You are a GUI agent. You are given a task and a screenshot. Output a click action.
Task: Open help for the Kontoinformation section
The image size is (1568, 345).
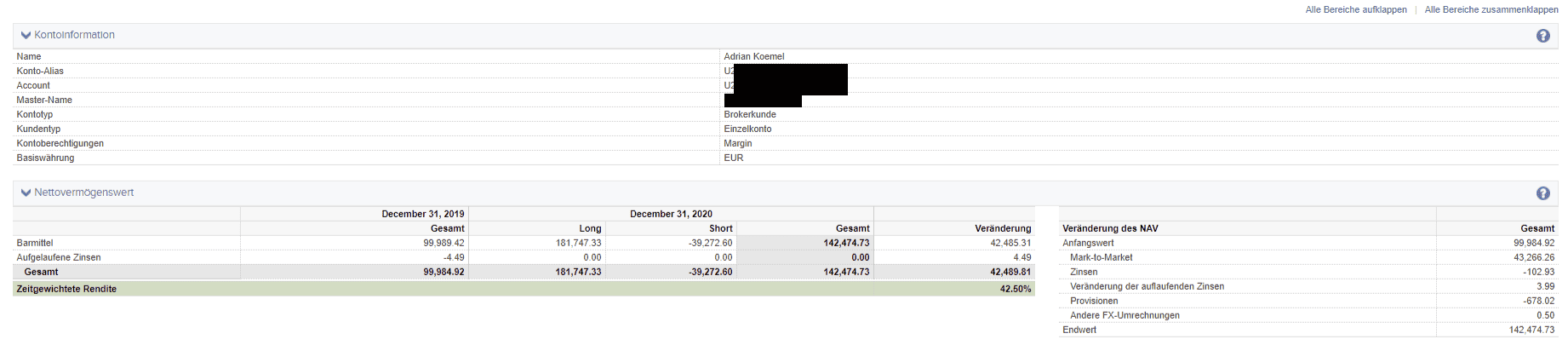coord(1542,36)
